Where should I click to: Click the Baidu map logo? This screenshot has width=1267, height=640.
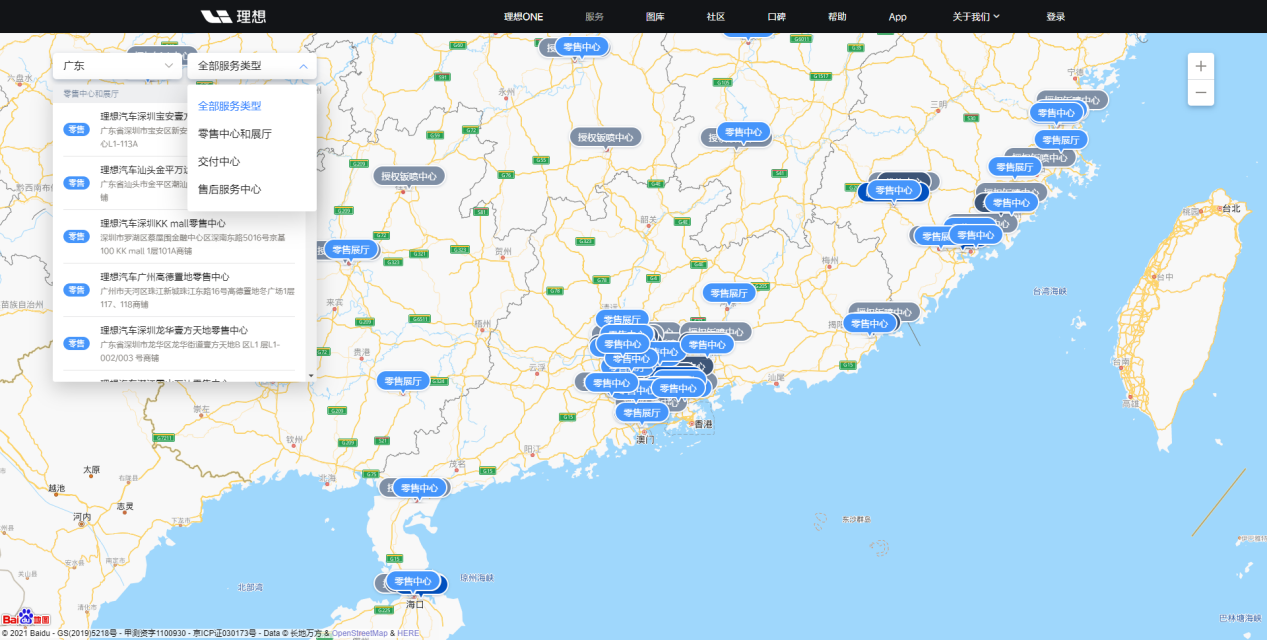pyautogui.click(x=25, y=617)
